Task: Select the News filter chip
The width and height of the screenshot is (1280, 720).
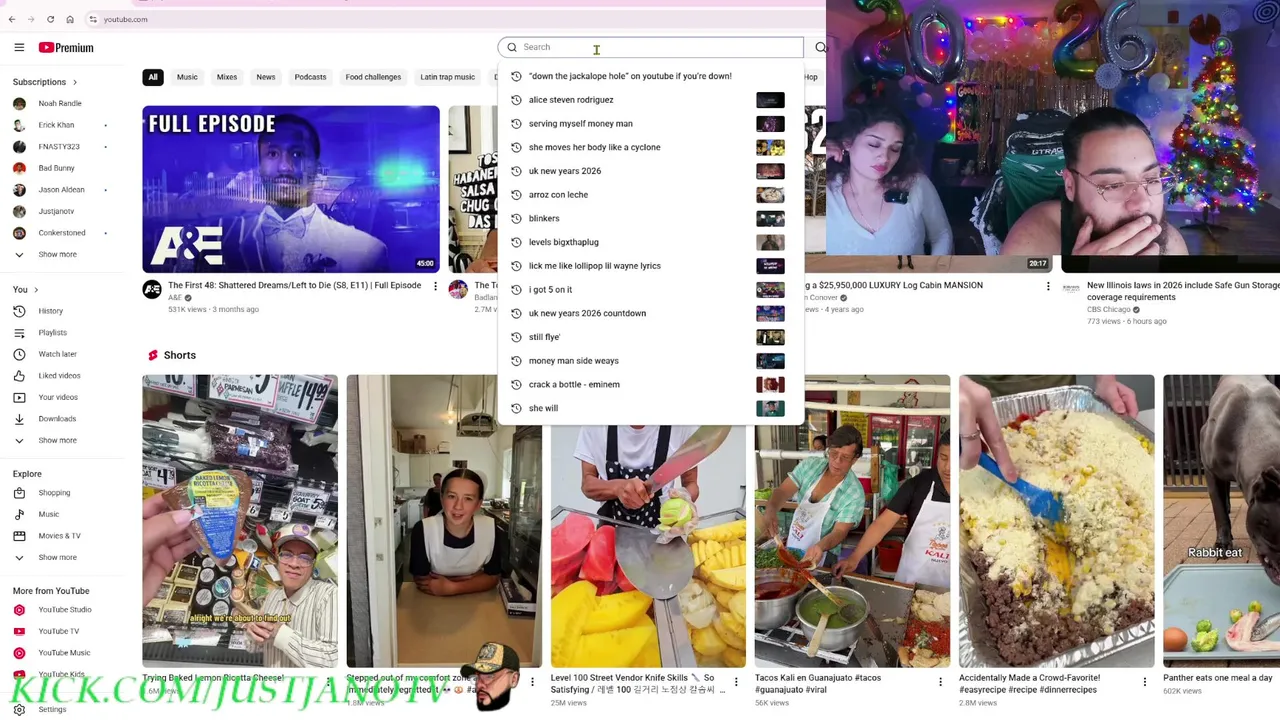Action: pyautogui.click(x=265, y=77)
